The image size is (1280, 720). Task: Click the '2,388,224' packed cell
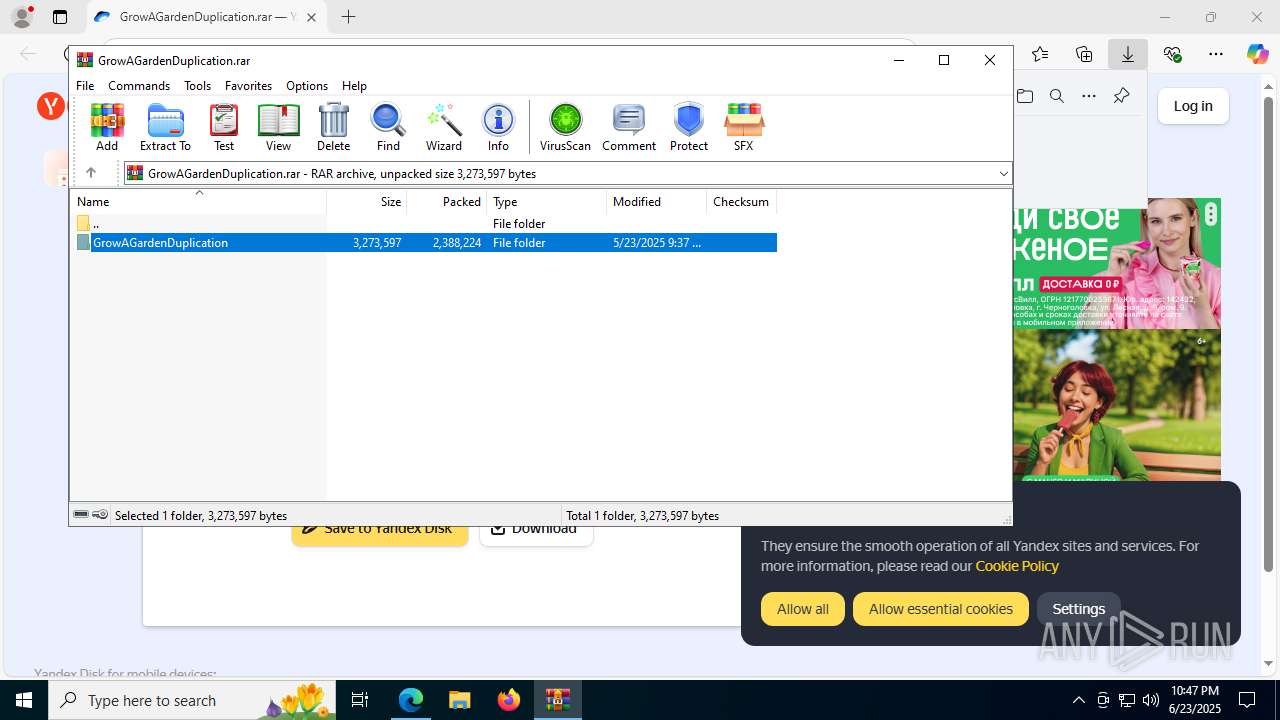point(457,243)
